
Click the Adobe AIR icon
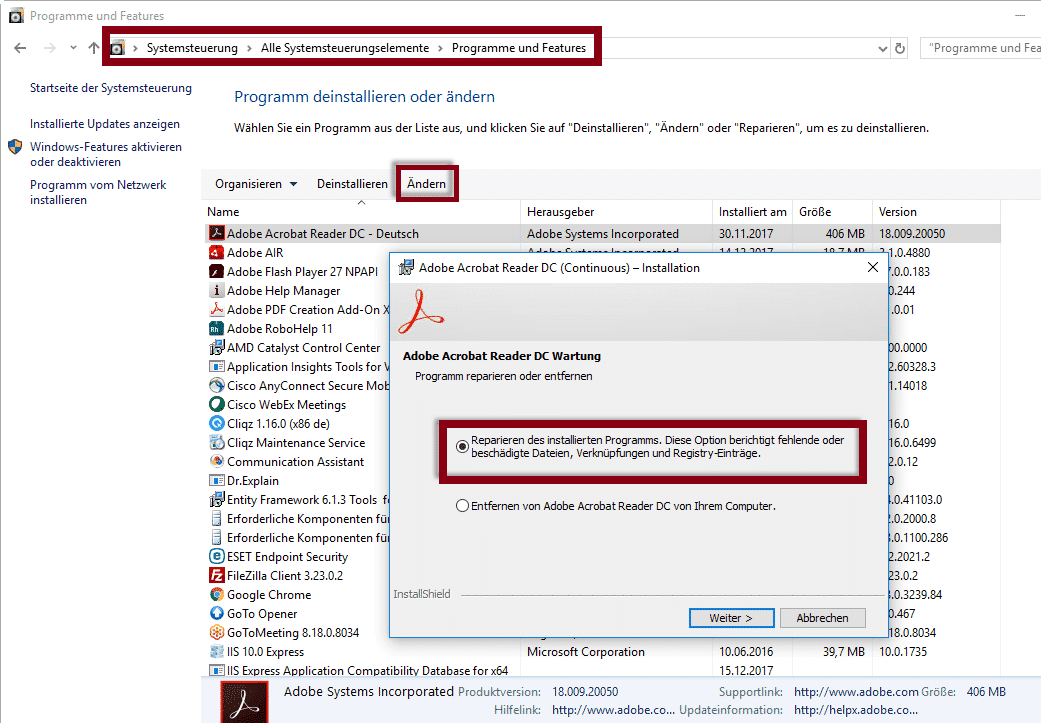tap(216, 252)
